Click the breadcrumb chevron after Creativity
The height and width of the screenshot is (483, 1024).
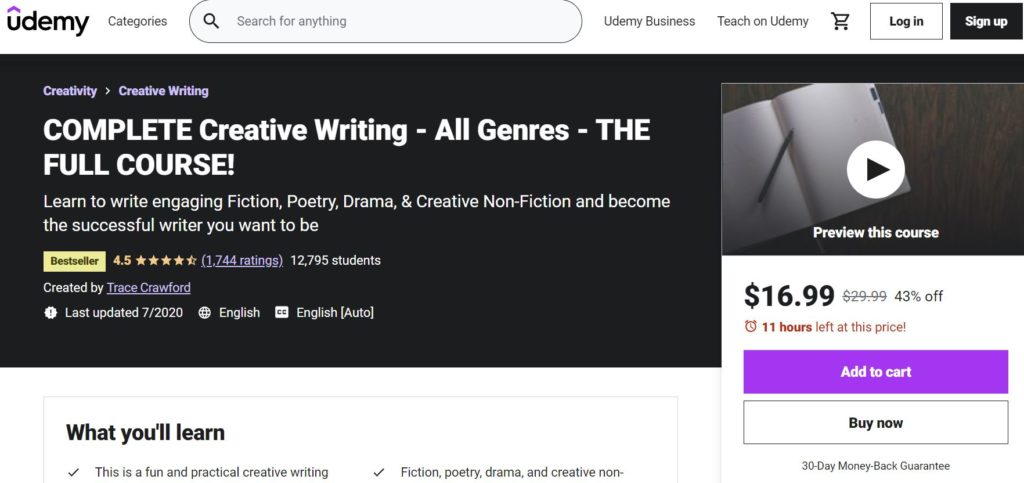108,91
